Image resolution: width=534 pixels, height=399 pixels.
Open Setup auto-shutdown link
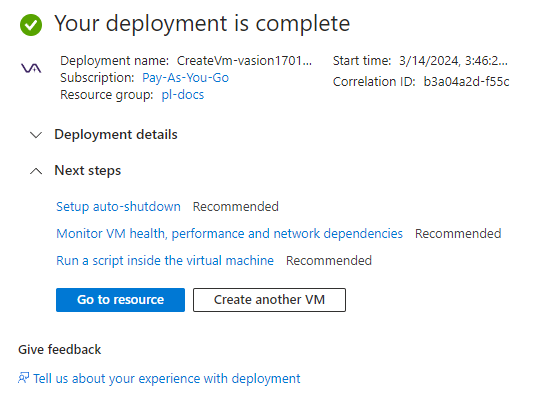tap(118, 207)
